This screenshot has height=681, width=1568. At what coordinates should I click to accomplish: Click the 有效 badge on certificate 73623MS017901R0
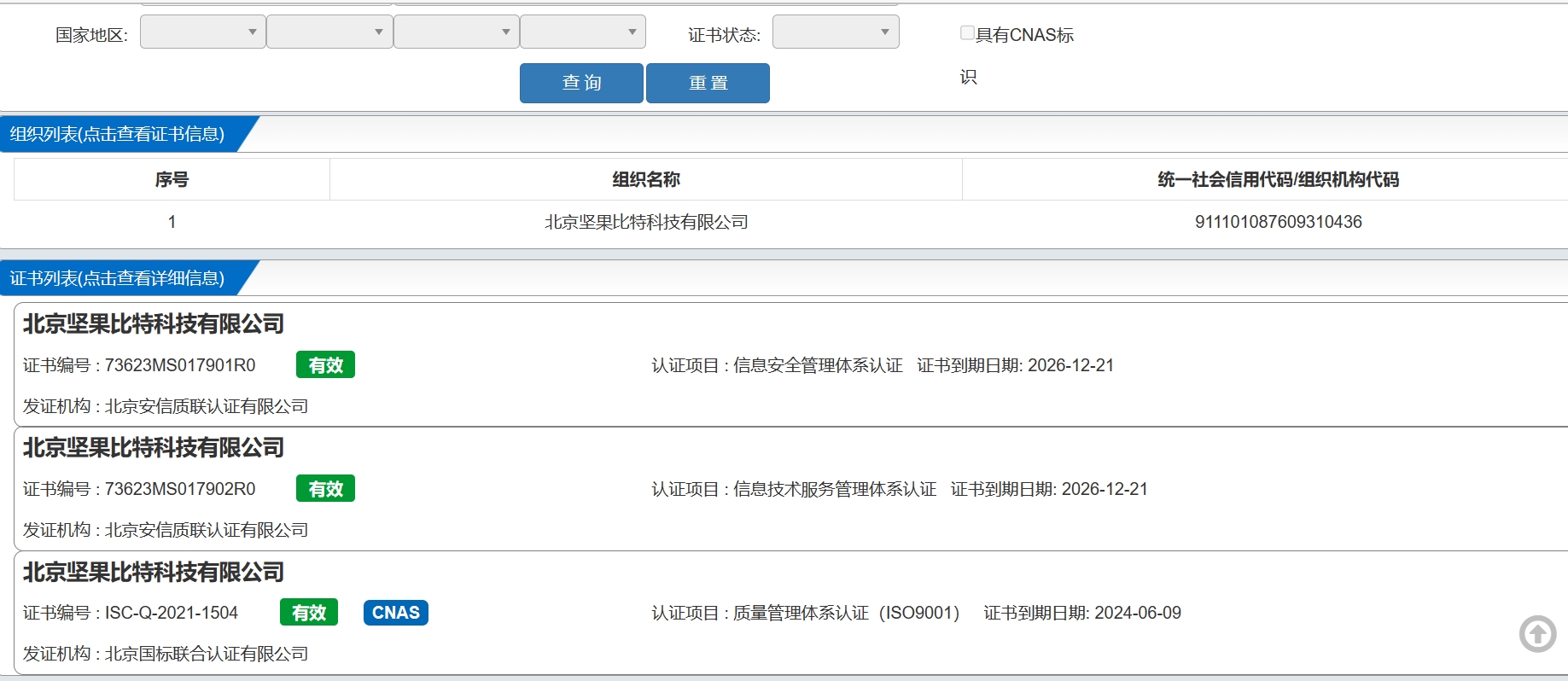(325, 364)
